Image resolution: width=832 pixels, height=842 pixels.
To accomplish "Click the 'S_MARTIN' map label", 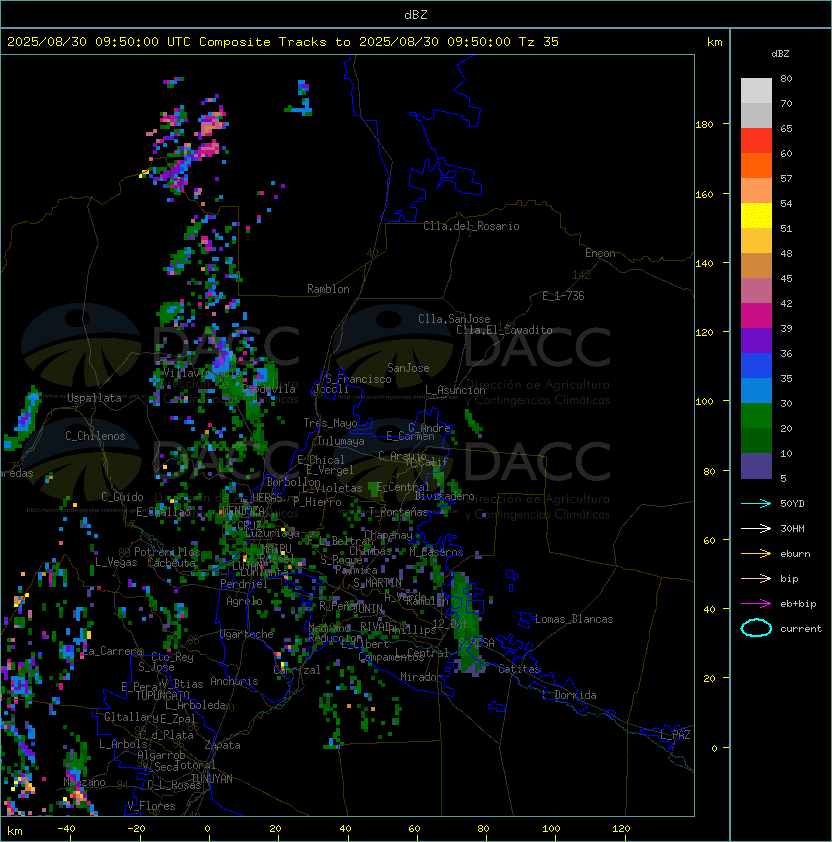I will pyautogui.click(x=377, y=583).
